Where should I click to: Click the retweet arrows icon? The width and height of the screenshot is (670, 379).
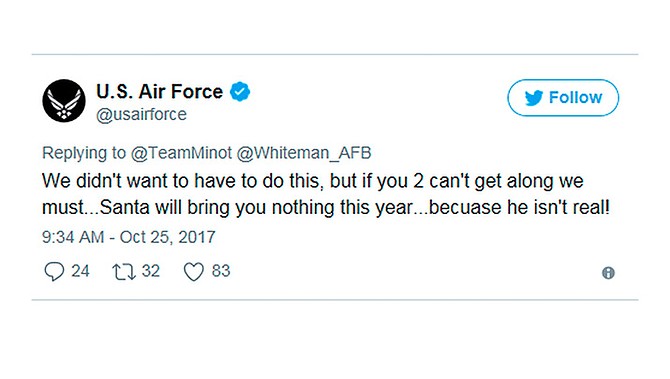pyautogui.click(x=124, y=272)
